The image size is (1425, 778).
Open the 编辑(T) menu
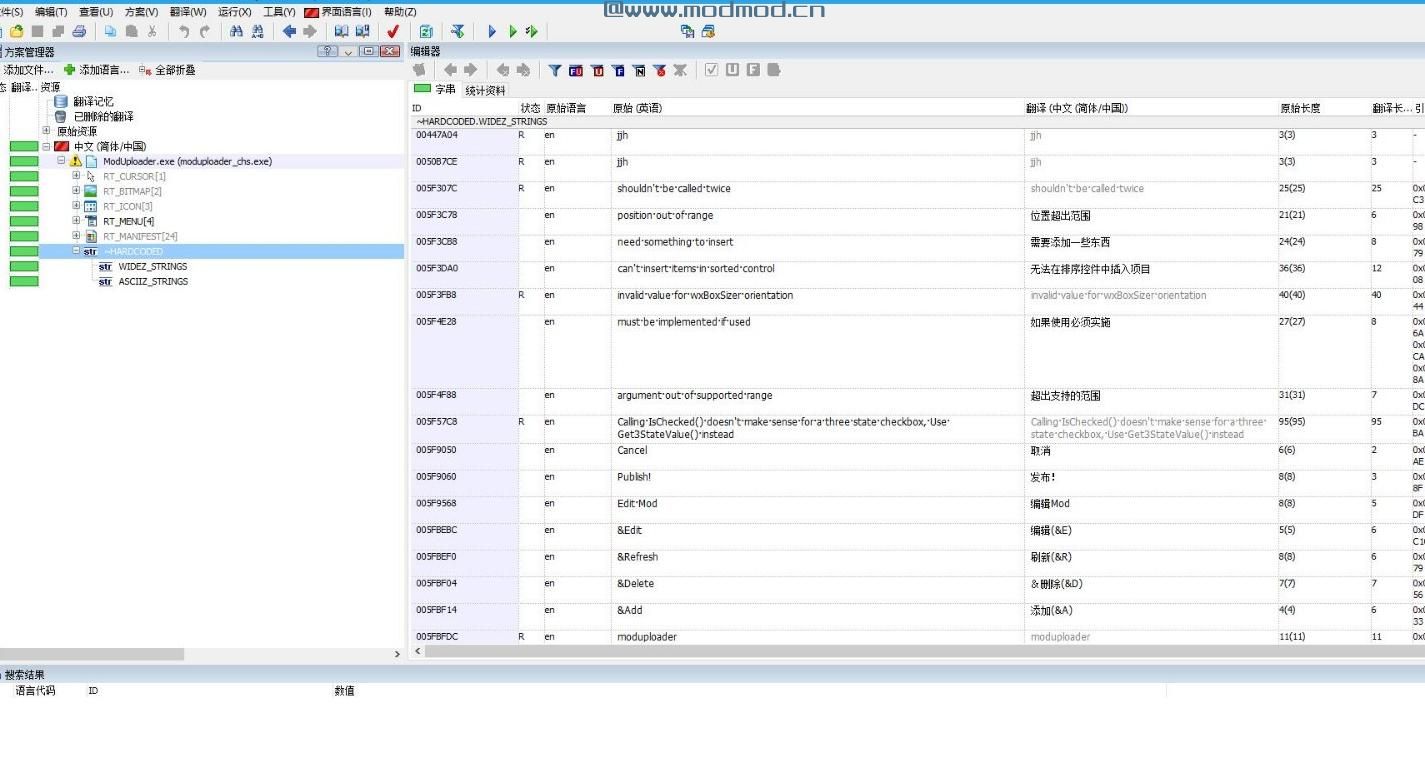click(x=51, y=12)
